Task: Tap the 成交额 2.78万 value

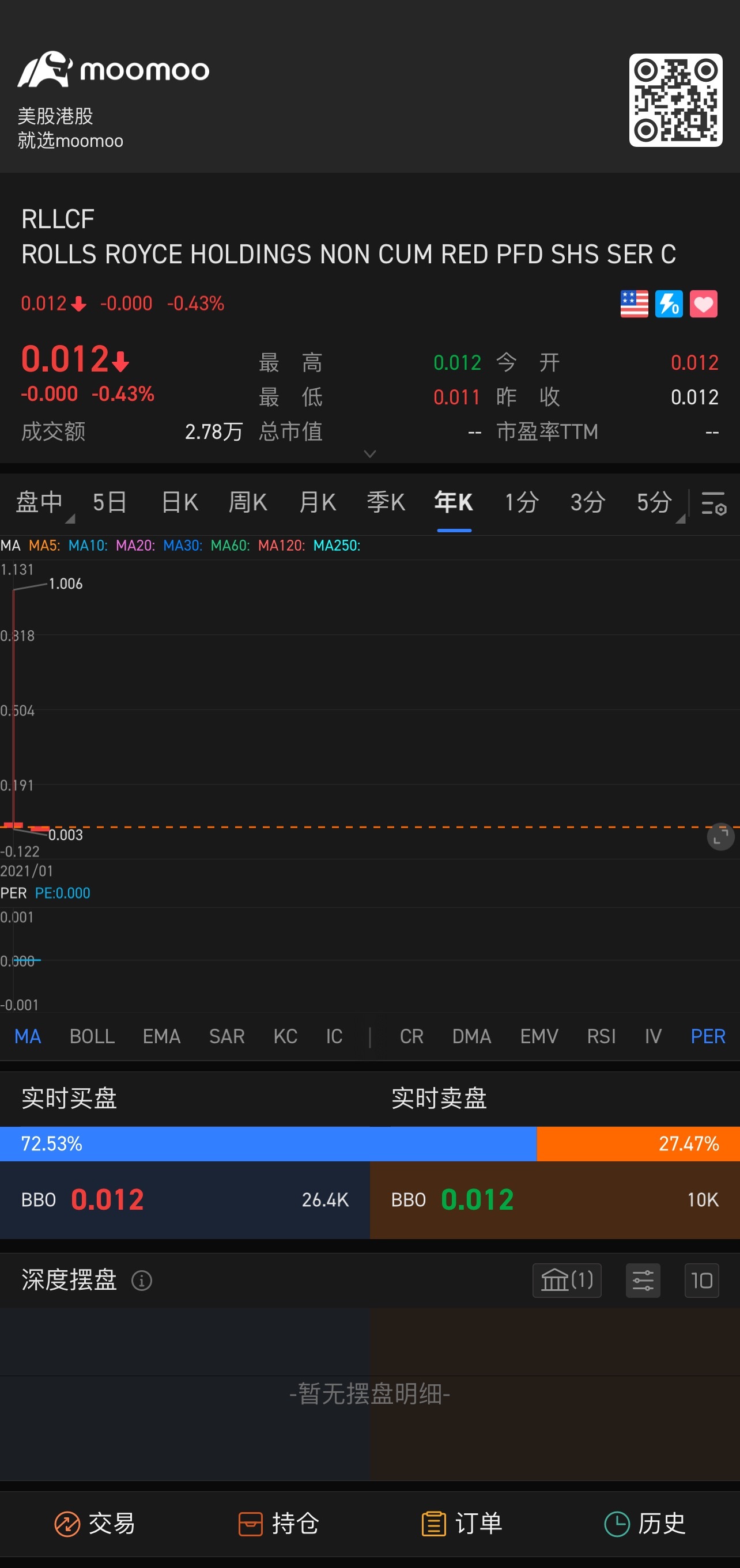Action: click(214, 431)
